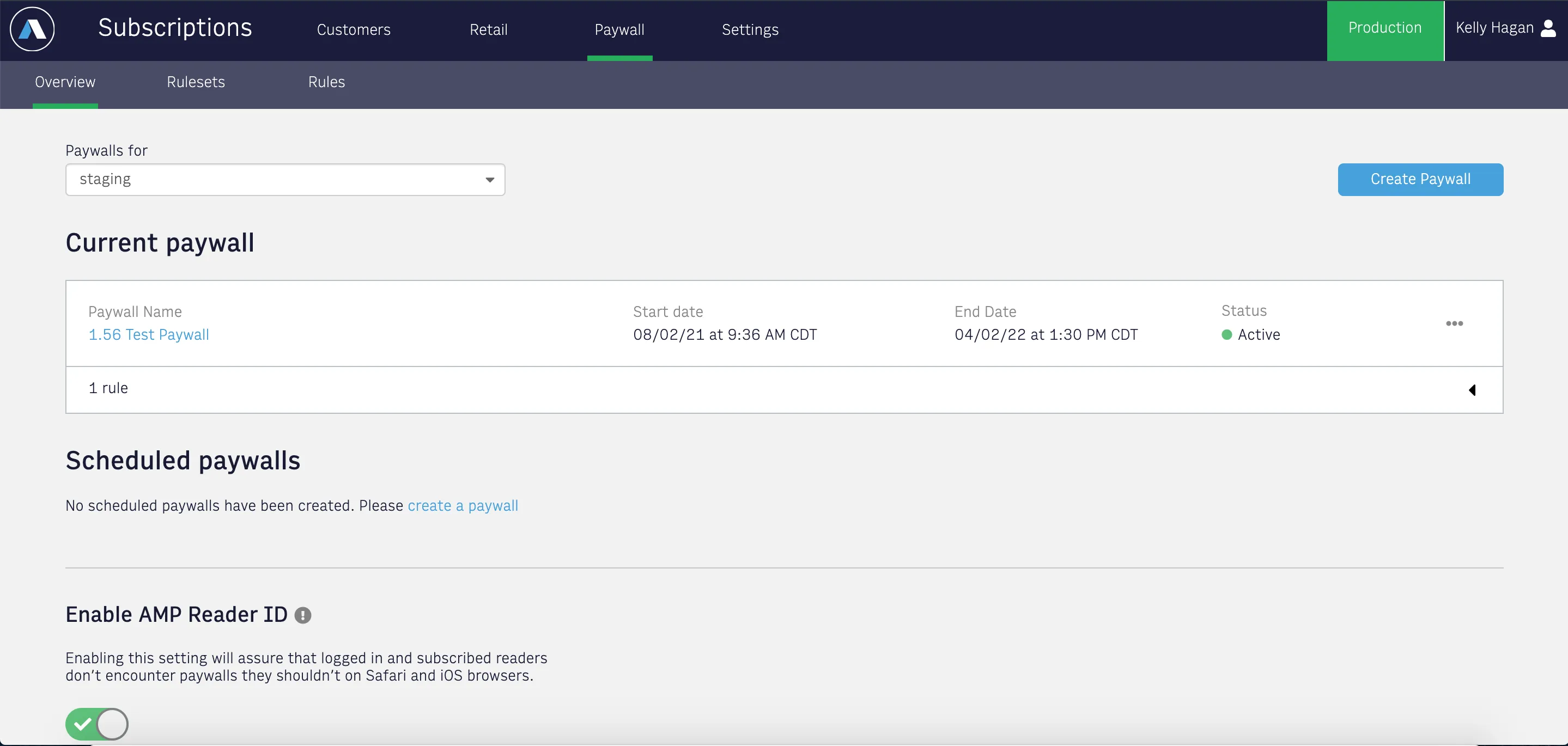The width and height of the screenshot is (1568, 746).
Task: Open the Customers menu item
Action: 353,30
